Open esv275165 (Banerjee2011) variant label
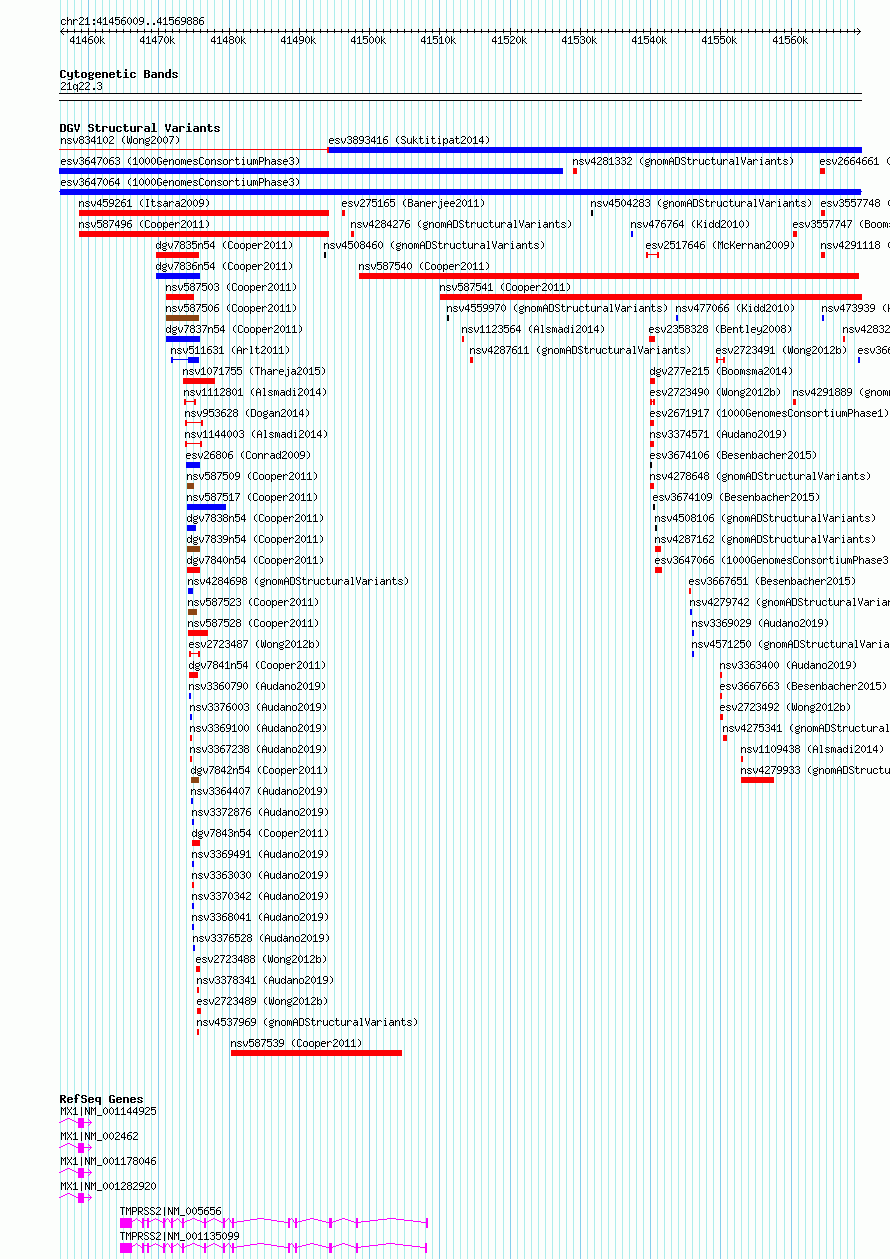 413,203
